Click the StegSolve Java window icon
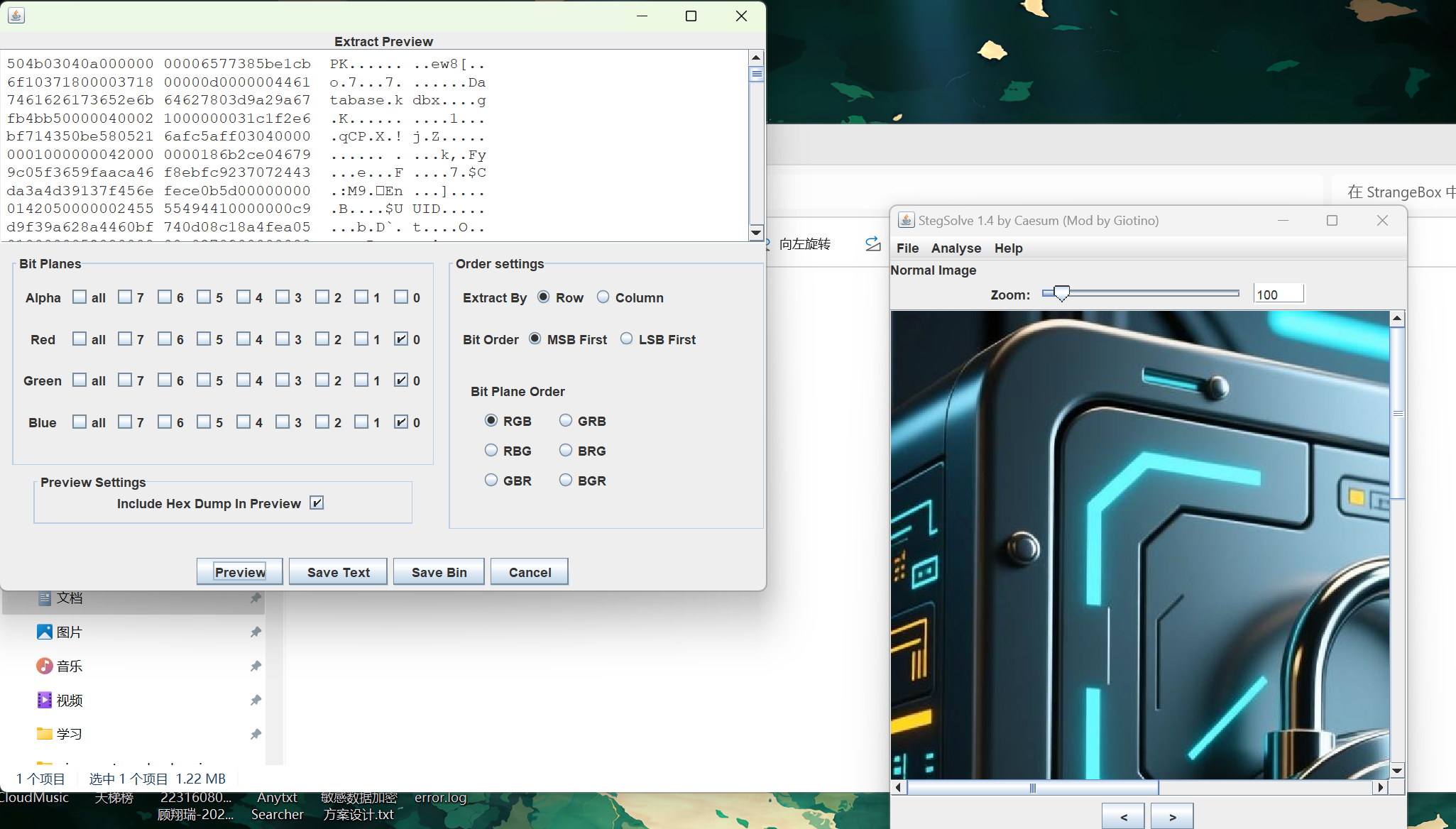Viewport: 1456px width, 829px height. tap(906, 221)
